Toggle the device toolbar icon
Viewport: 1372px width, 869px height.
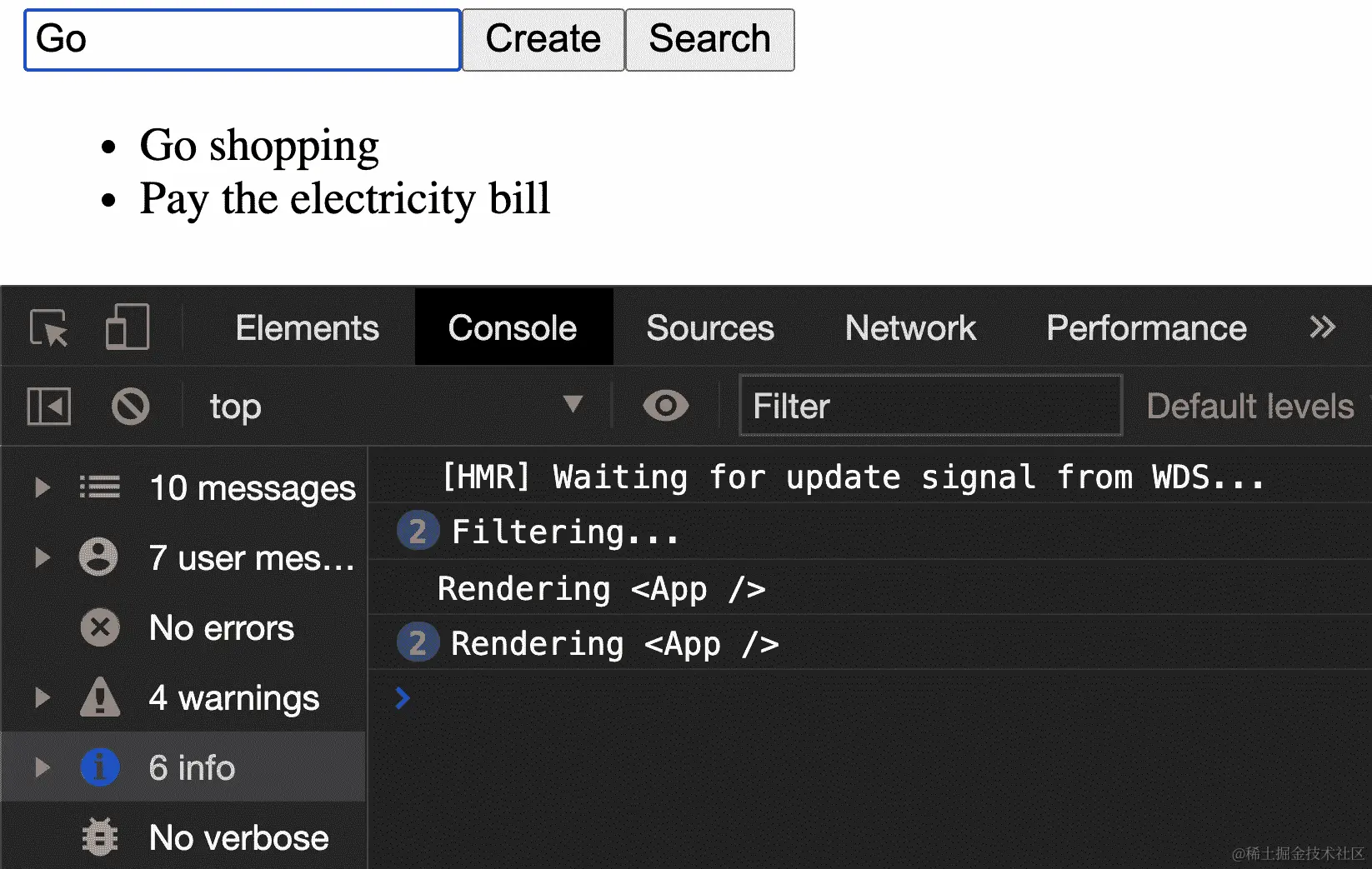click(x=127, y=327)
